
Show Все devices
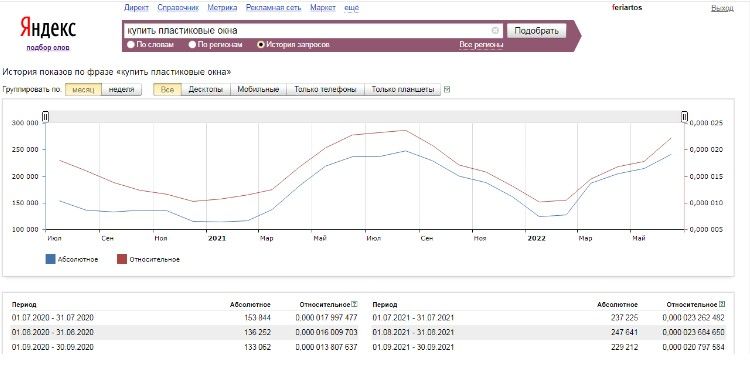(x=167, y=89)
